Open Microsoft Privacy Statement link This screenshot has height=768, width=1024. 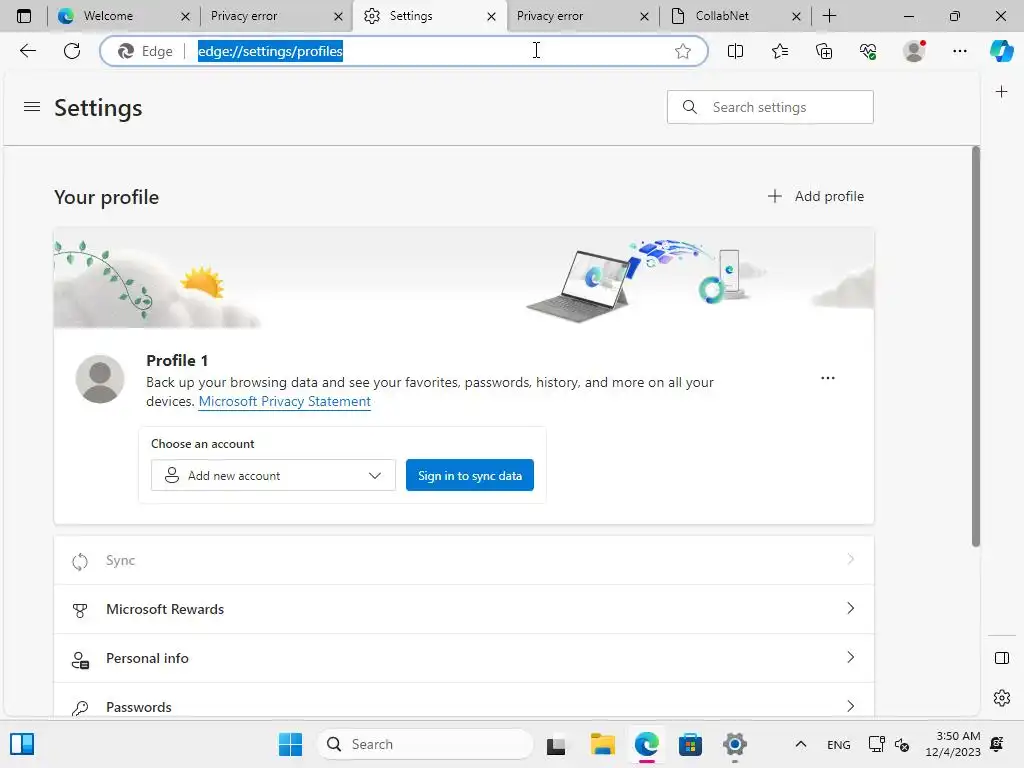(x=285, y=401)
